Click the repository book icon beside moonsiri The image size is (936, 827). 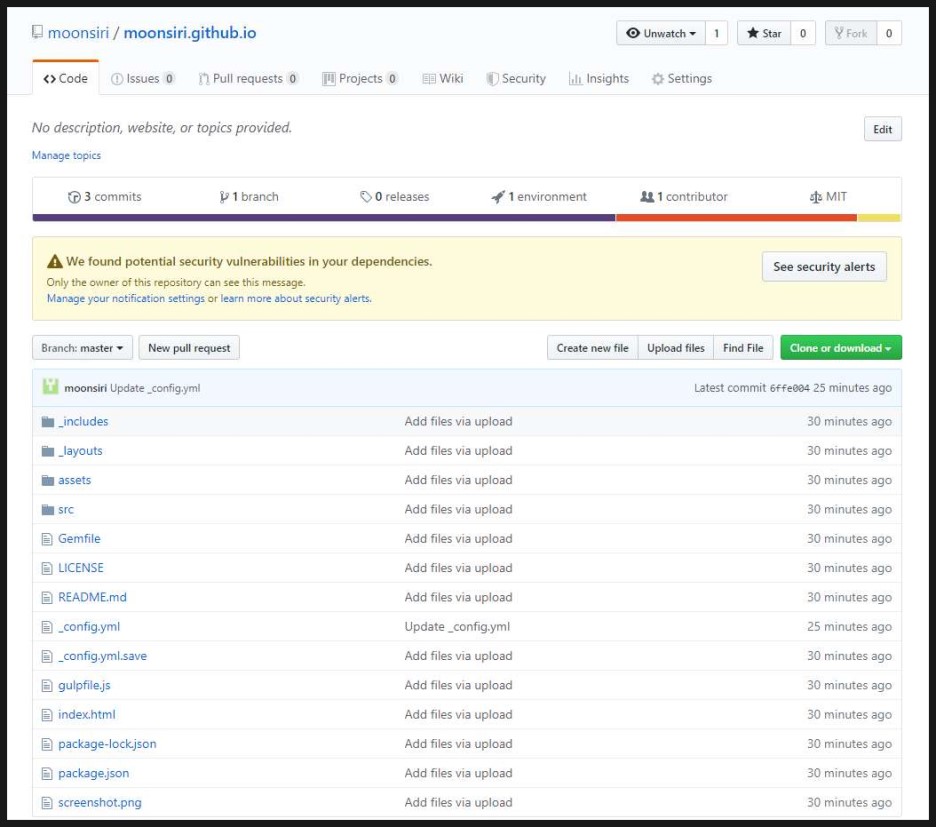click(37, 32)
